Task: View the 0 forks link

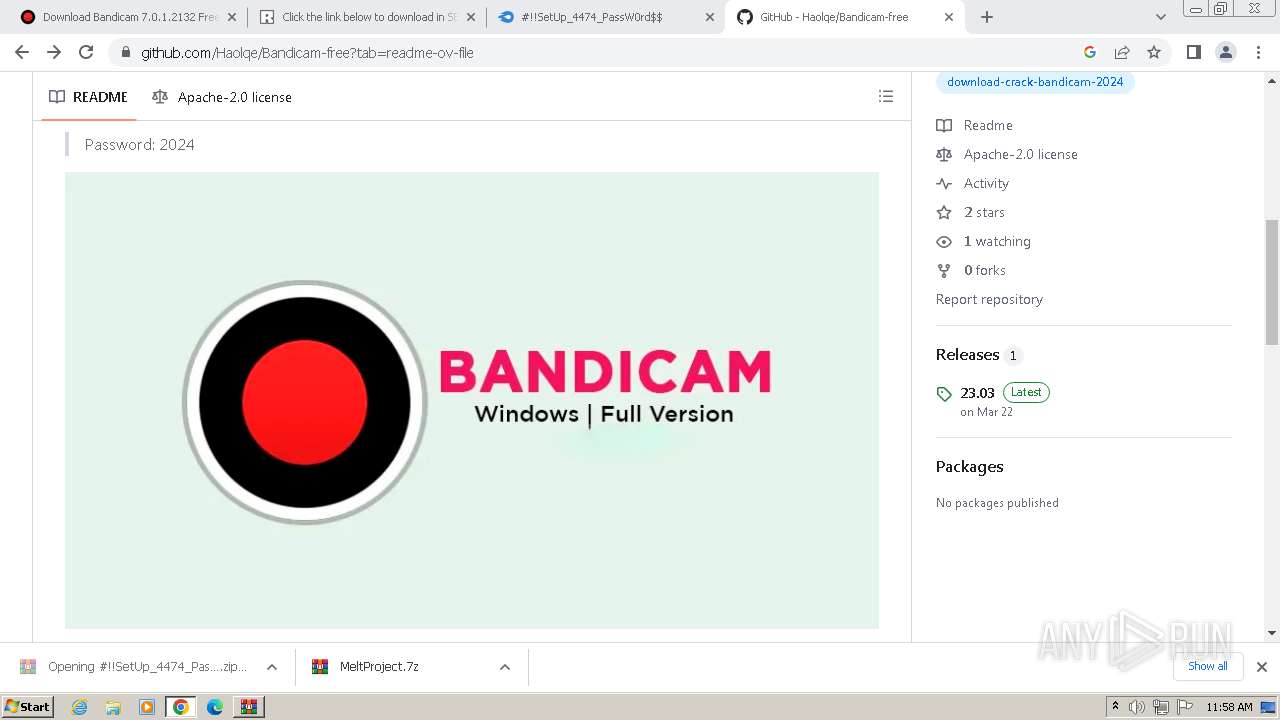Action: [x=971, y=270]
